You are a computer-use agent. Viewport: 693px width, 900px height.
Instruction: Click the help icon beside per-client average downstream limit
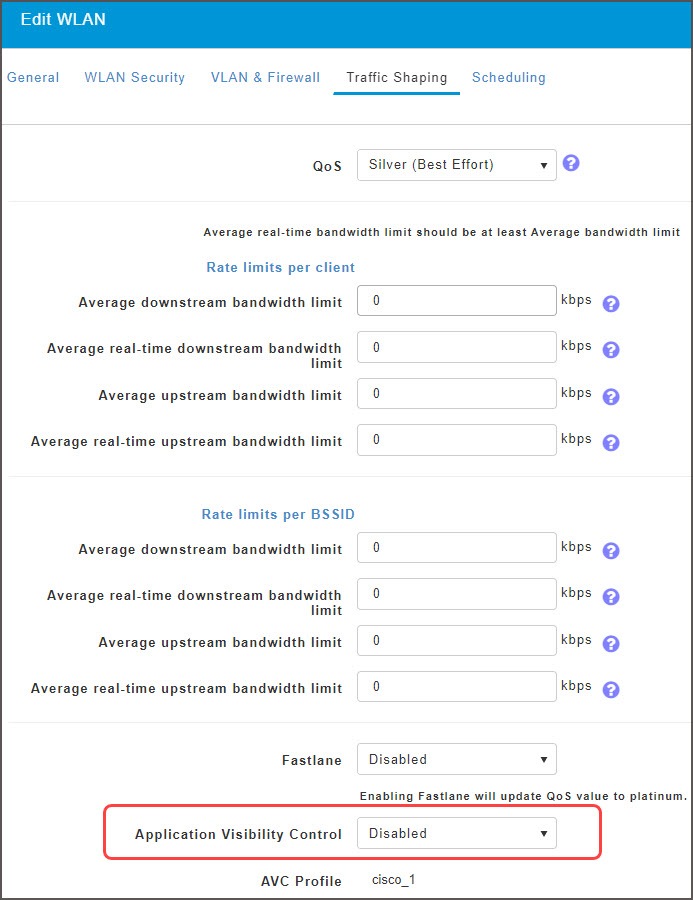click(x=611, y=304)
